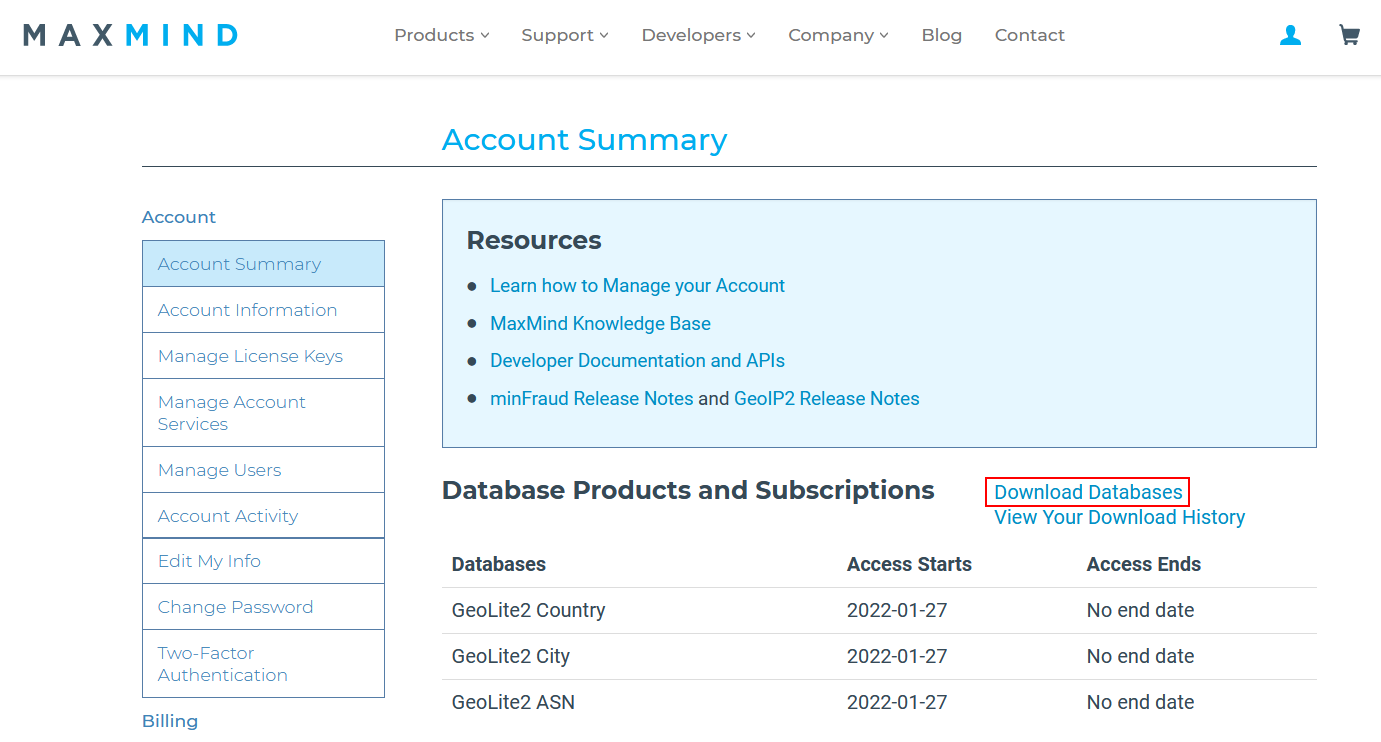The width and height of the screenshot is (1381, 742).
Task: Select Manage Users
Action: pos(219,469)
